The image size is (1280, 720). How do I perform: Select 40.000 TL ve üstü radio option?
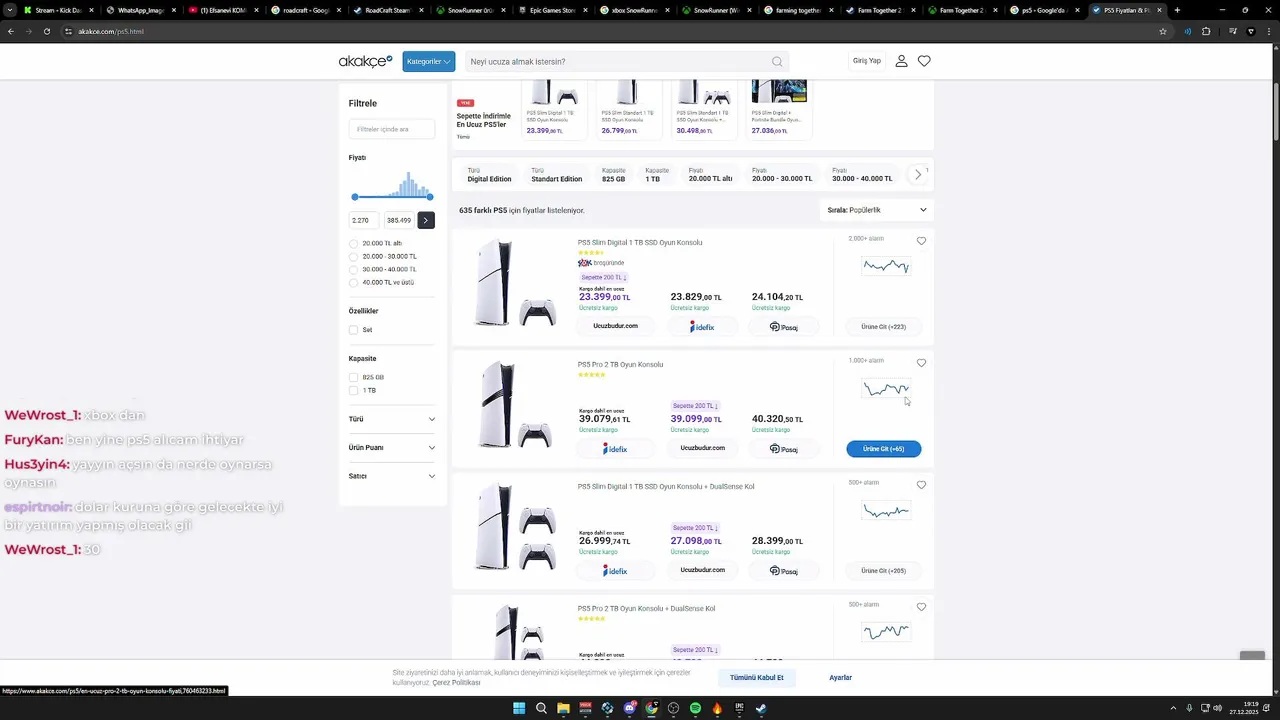353,282
